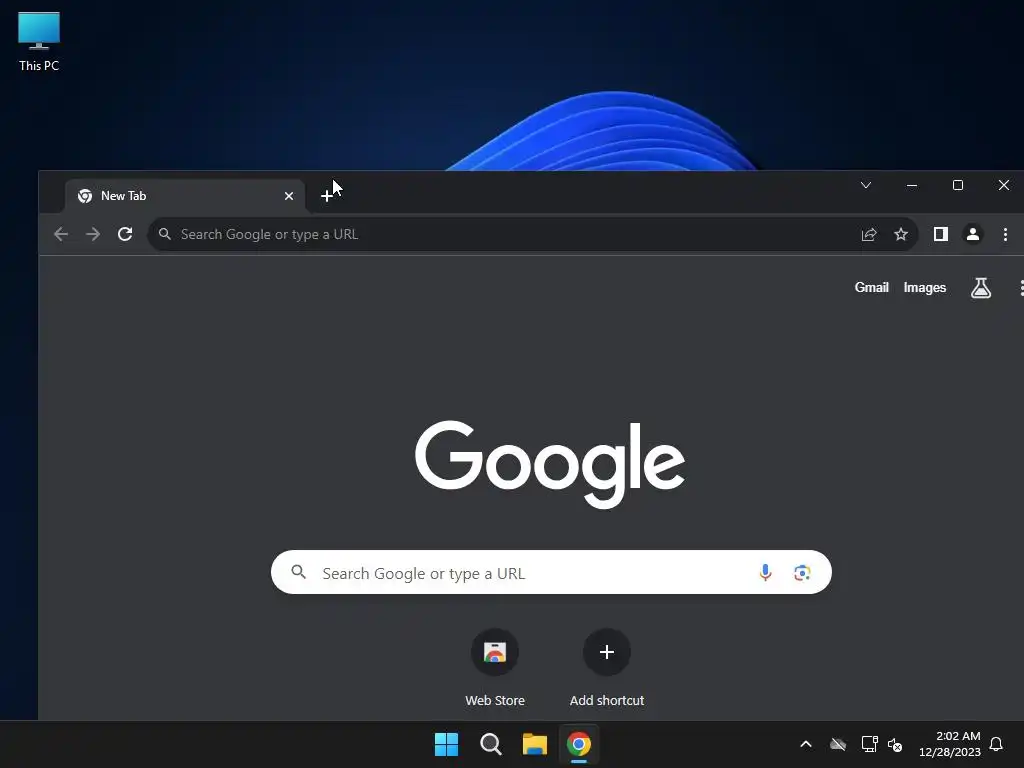Screen dimensions: 1024x768
Task: Click the Add shortcut label
Action: 607,700
